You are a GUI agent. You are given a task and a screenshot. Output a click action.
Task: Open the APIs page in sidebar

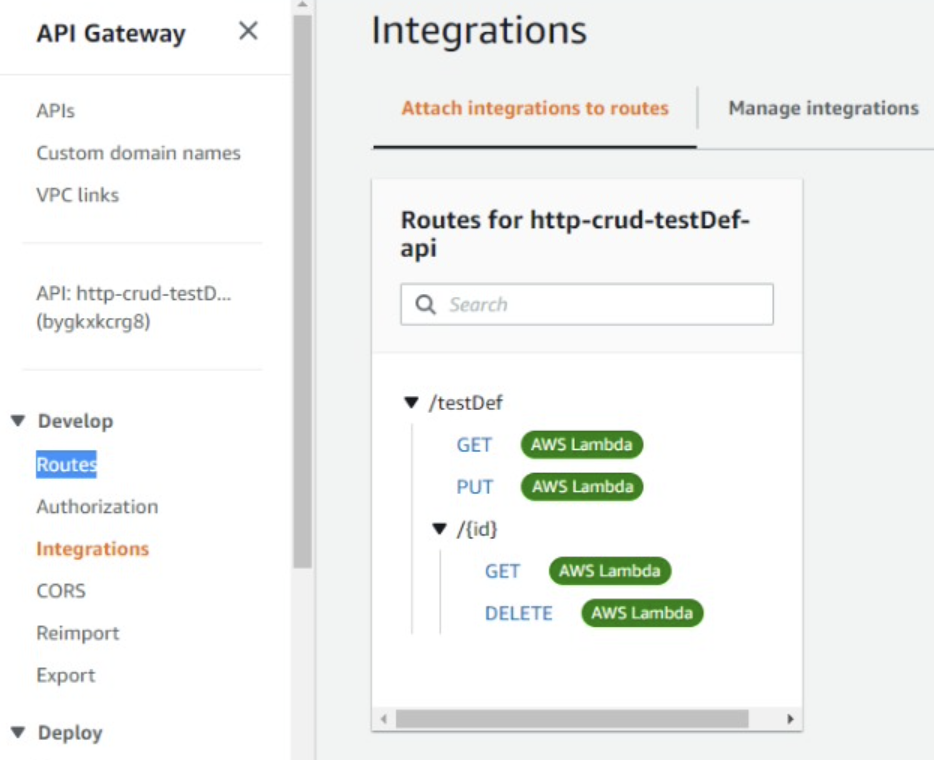point(55,111)
